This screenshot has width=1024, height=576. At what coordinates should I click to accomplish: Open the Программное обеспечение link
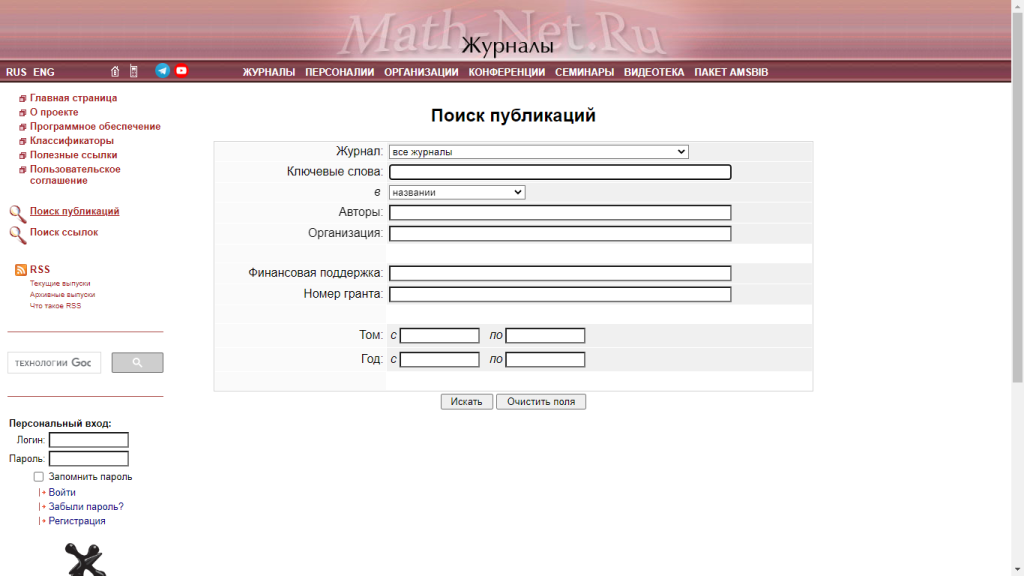point(95,127)
